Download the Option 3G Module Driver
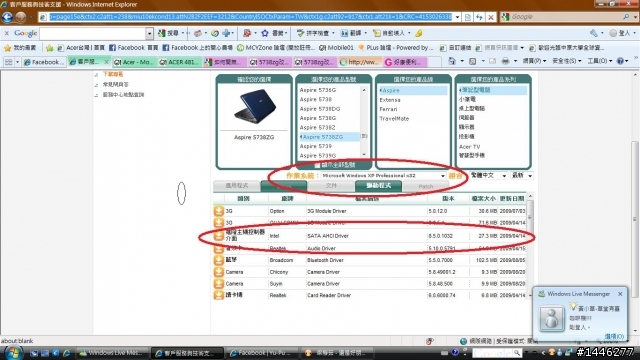 pyautogui.click(x=218, y=211)
